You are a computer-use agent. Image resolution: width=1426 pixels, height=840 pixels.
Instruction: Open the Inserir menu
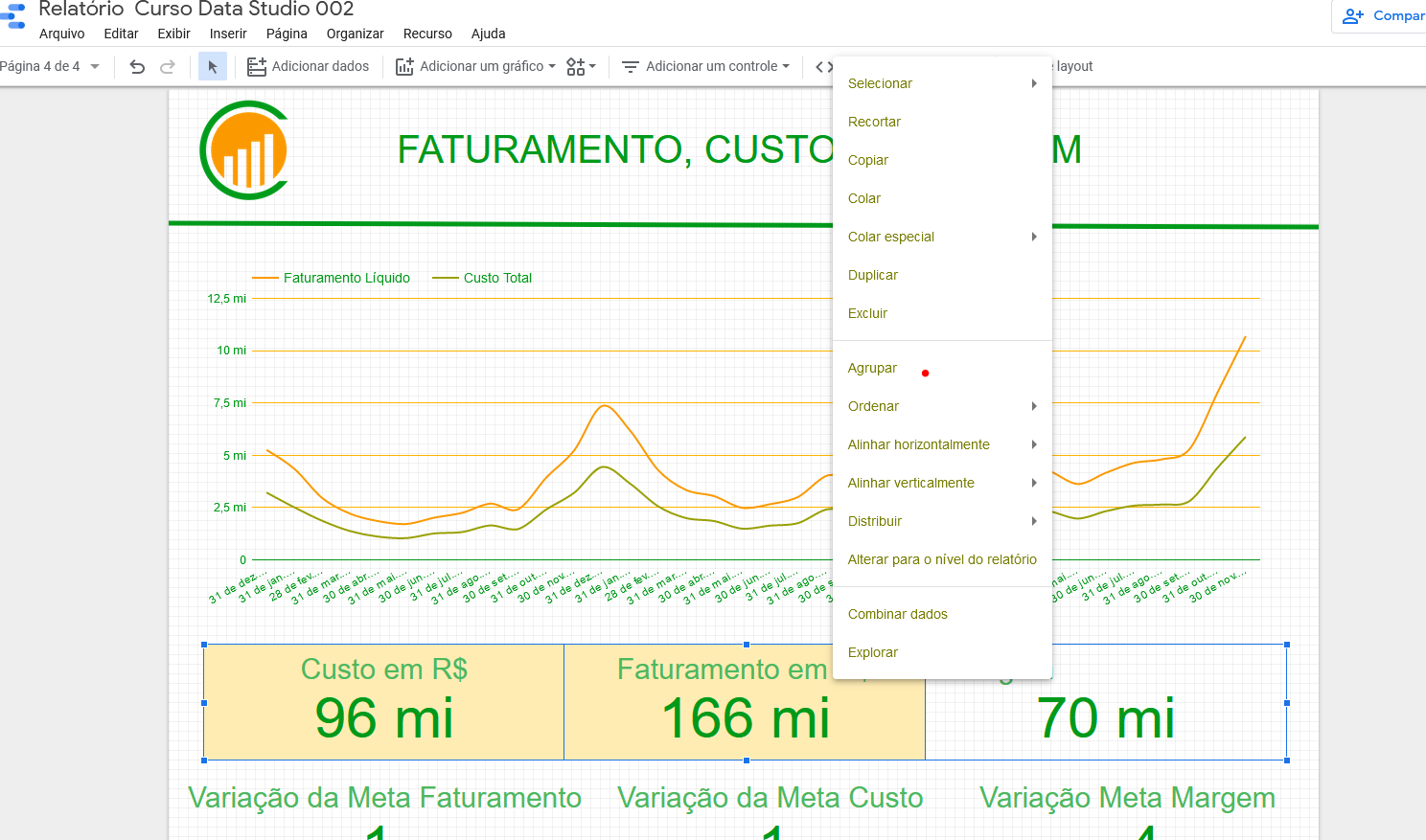tap(228, 34)
